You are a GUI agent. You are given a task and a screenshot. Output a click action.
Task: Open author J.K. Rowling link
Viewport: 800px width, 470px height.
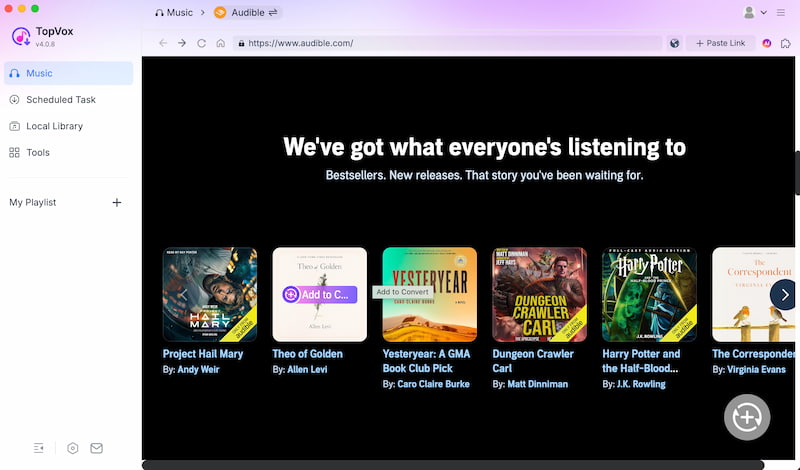click(641, 384)
